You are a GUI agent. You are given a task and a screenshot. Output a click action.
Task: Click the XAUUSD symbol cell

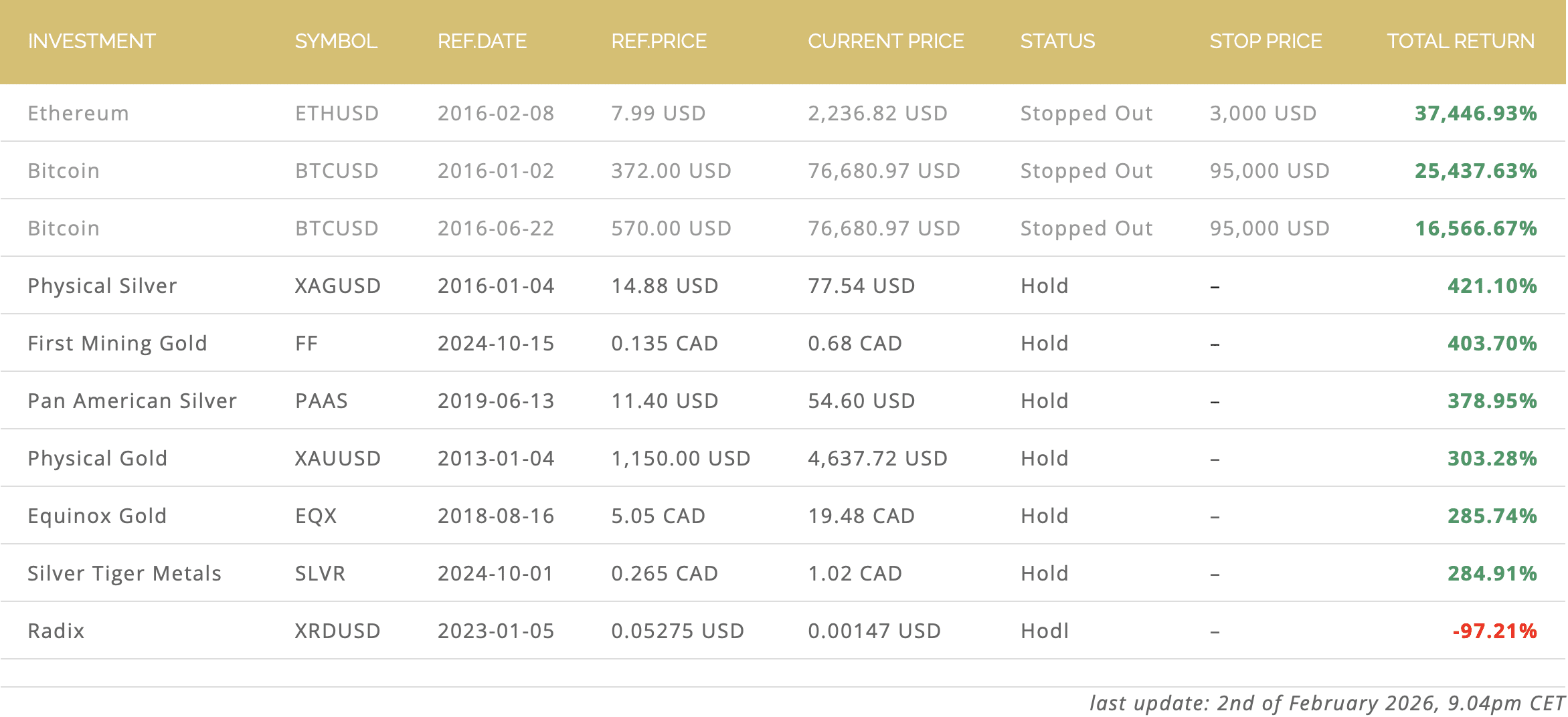coord(337,459)
